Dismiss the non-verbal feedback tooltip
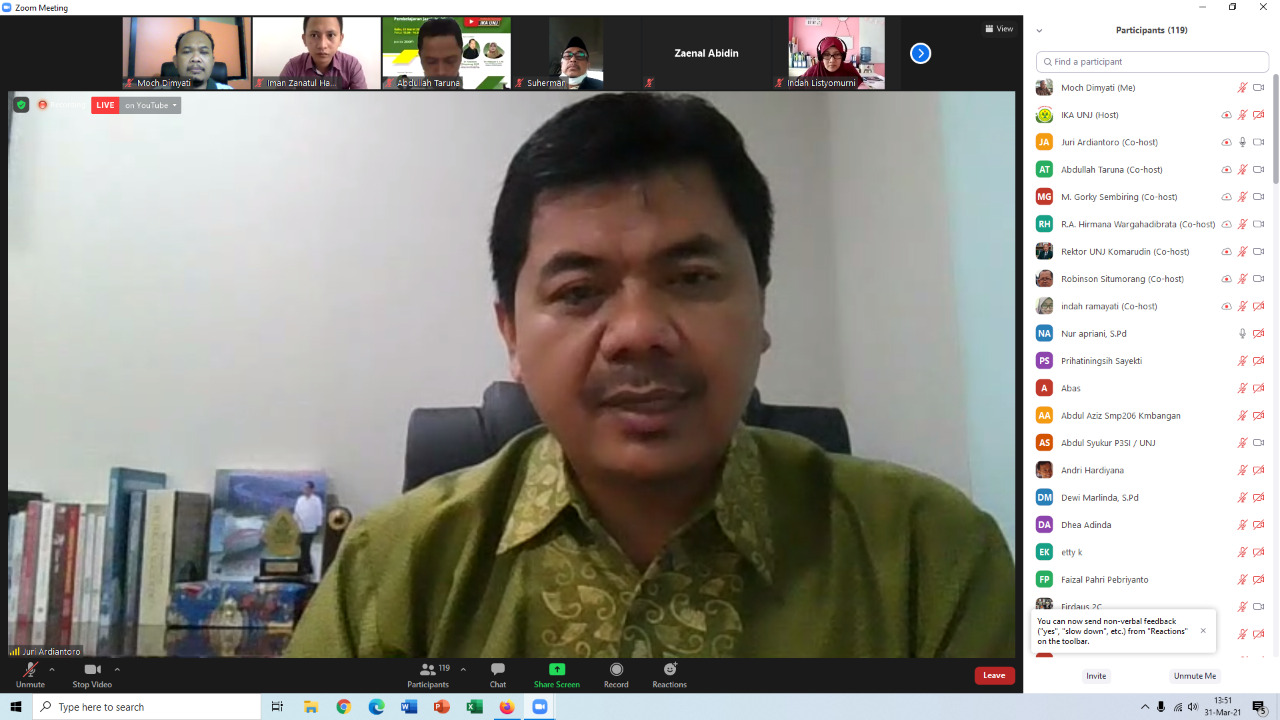This screenshot has height=720, width=1280. pyautogui.click(x=1203, y=631)
